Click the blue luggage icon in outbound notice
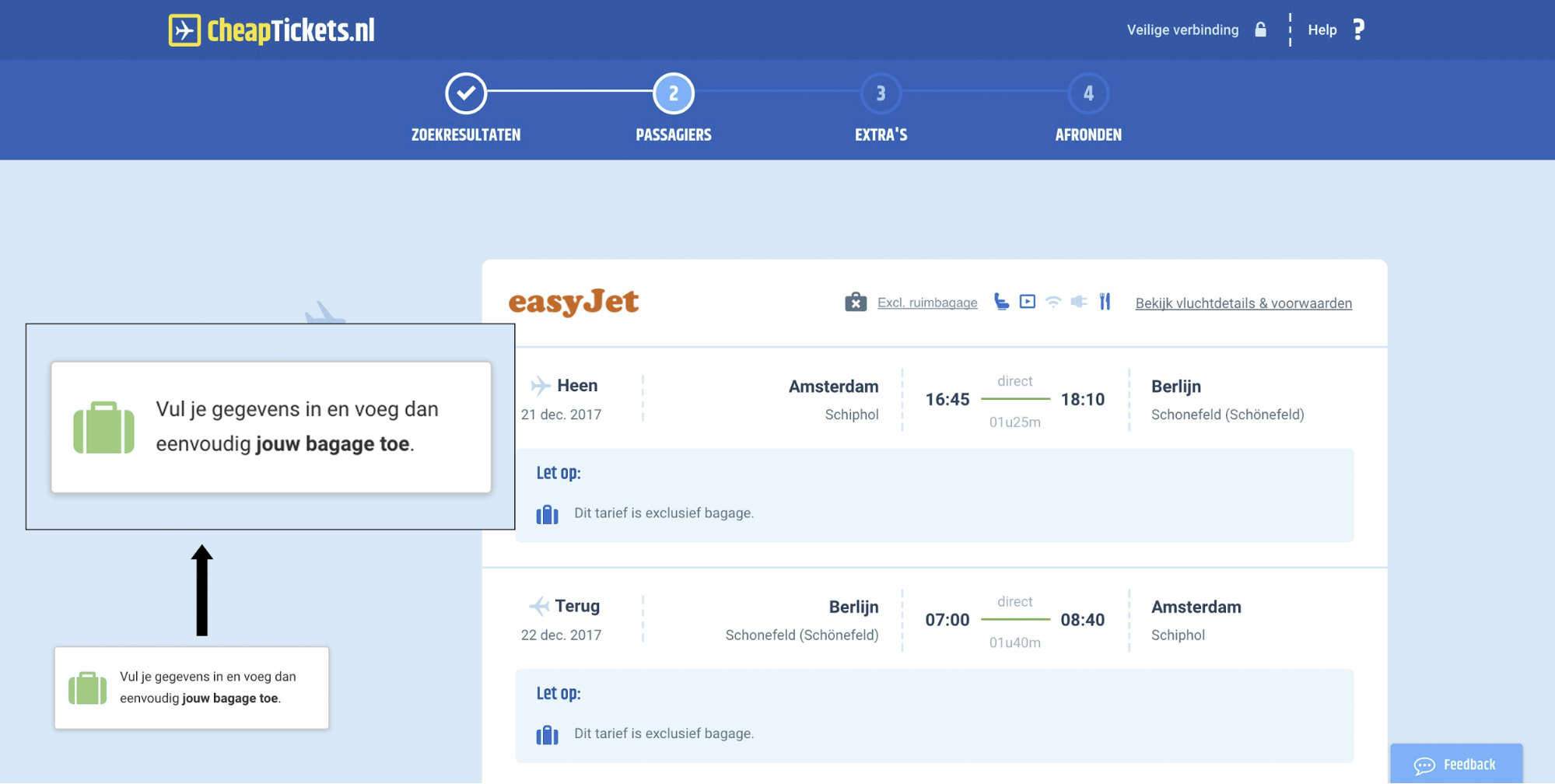 click(548, 514)
